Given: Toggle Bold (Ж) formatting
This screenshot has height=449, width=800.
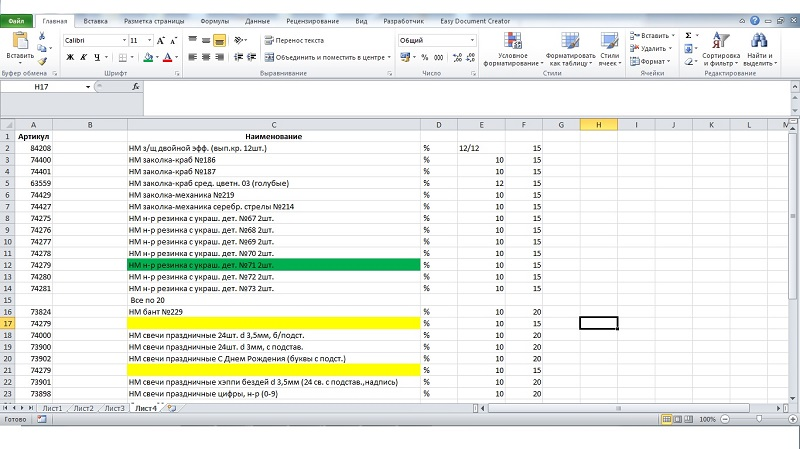Looking at the screenshot, I should click(70, 58).
